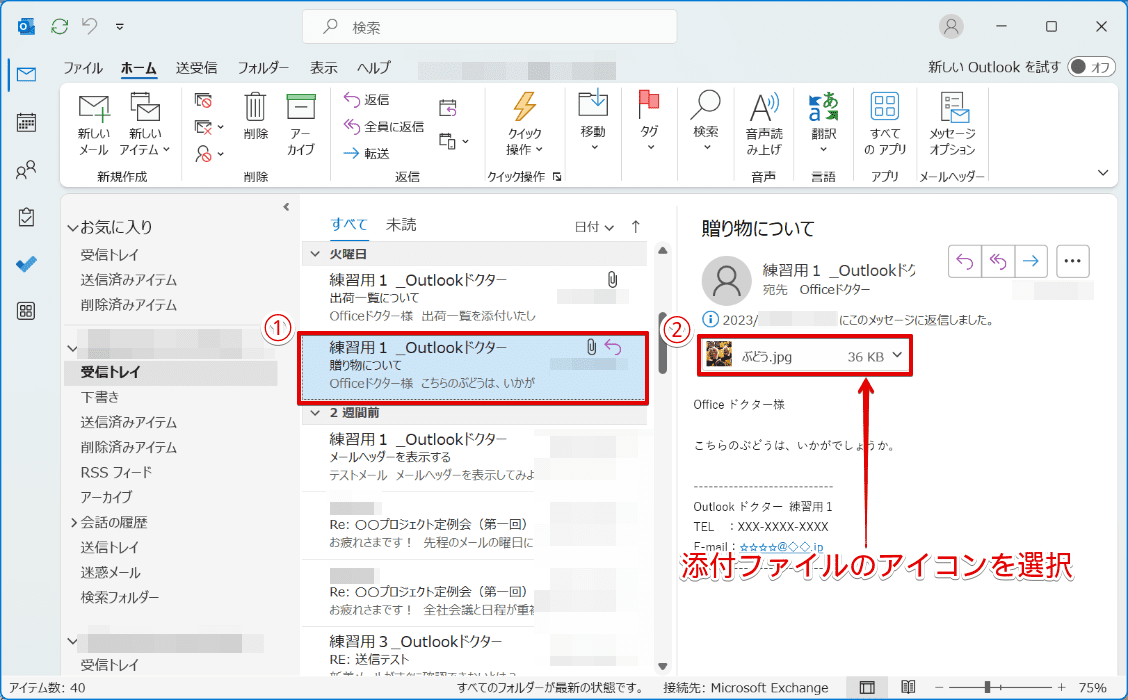Open the To Do checkmark icon in sidebar
This screenshot has width=1128, height=700.
[x=27, y=264]
